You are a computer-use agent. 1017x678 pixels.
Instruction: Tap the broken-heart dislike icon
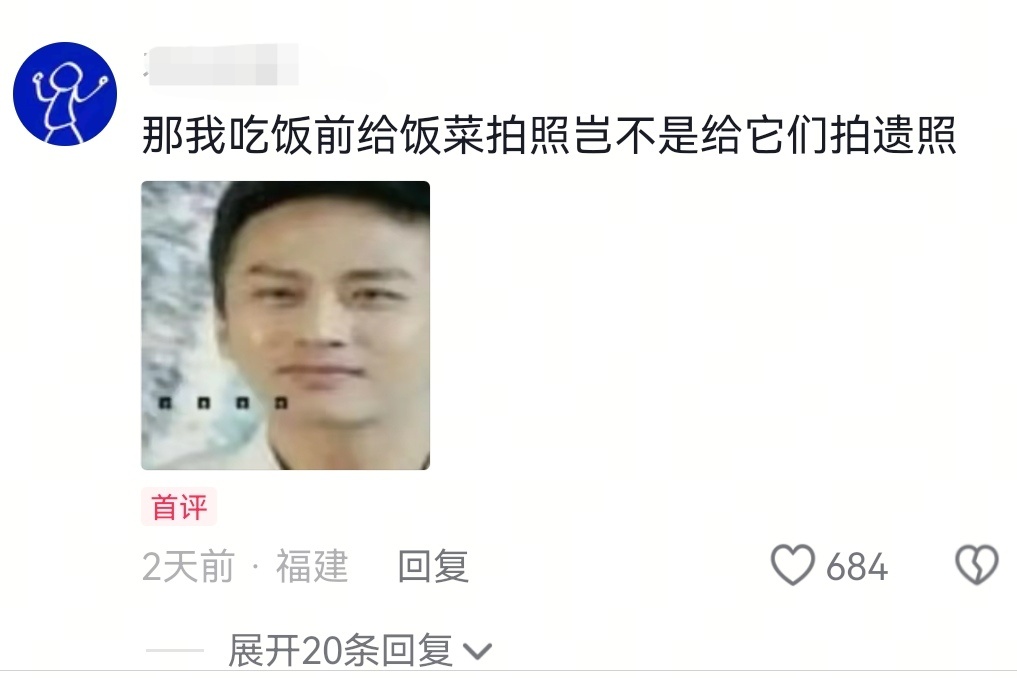[976, 564]
